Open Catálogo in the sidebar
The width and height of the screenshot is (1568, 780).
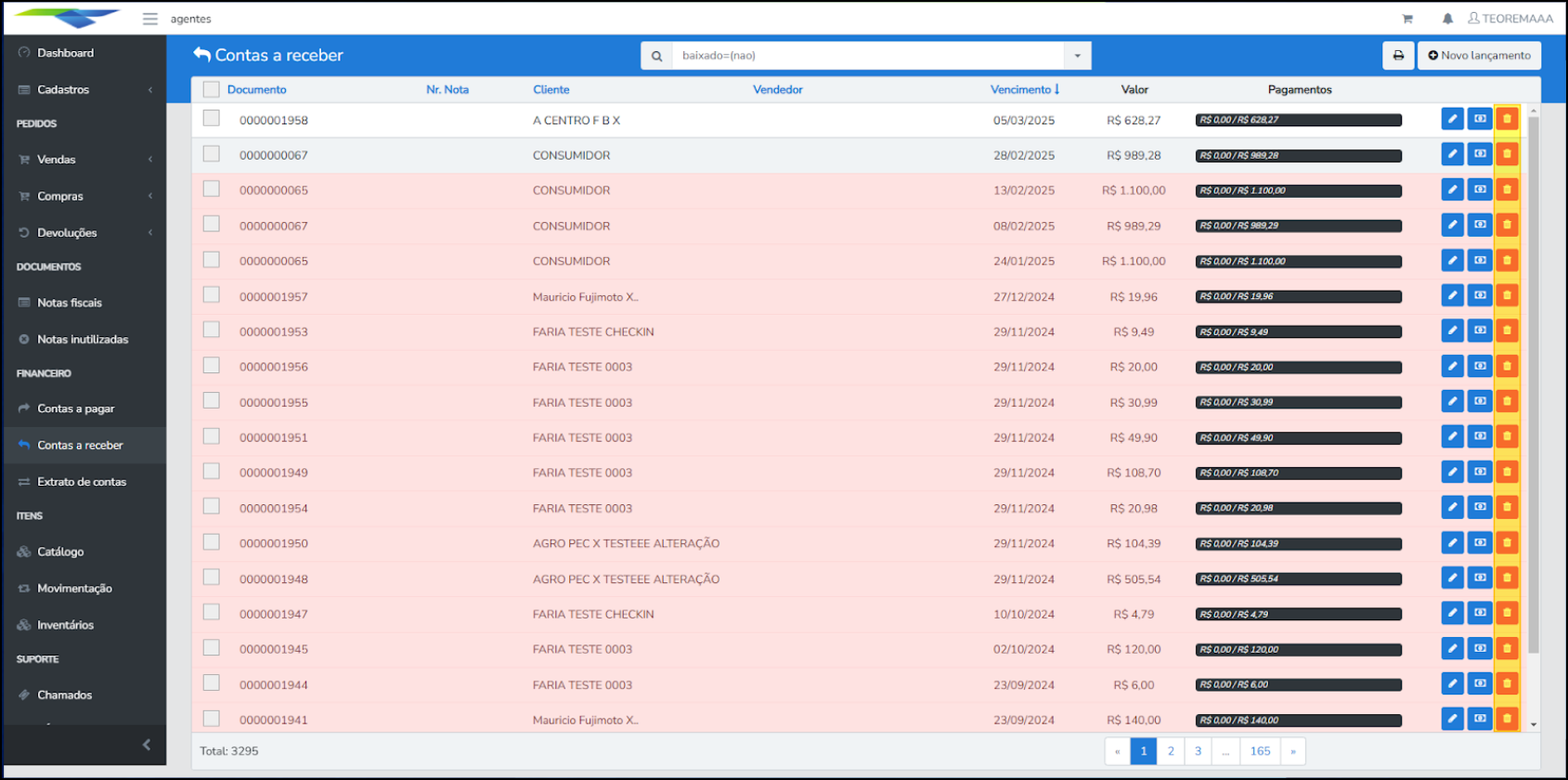84,552
